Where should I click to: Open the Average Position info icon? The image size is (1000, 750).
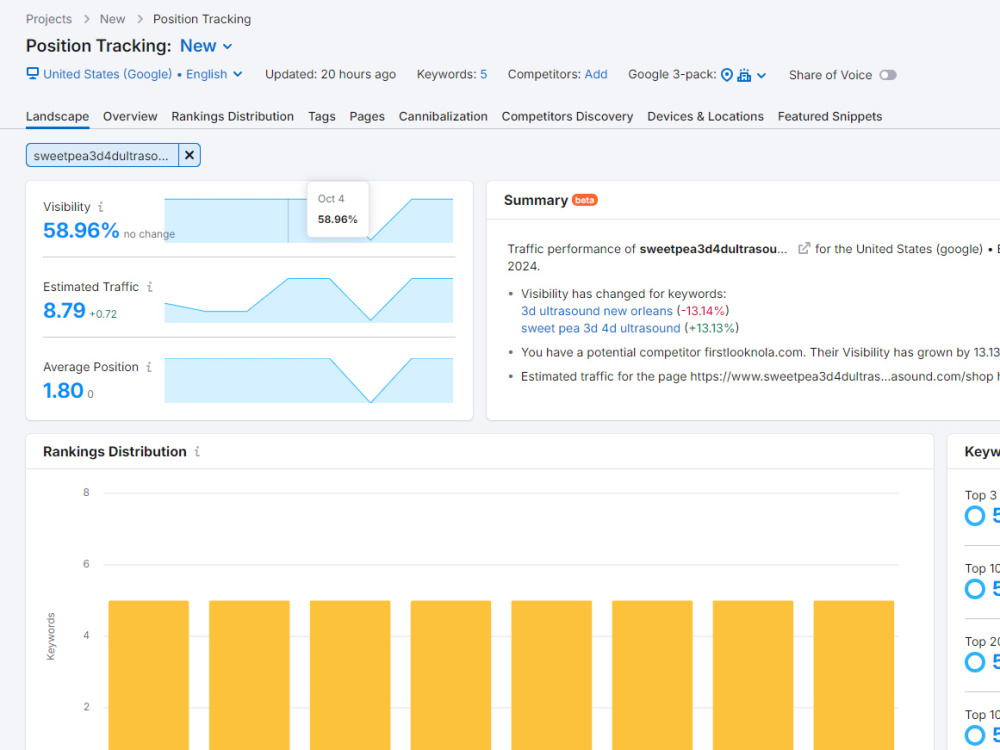coord(149,367)
